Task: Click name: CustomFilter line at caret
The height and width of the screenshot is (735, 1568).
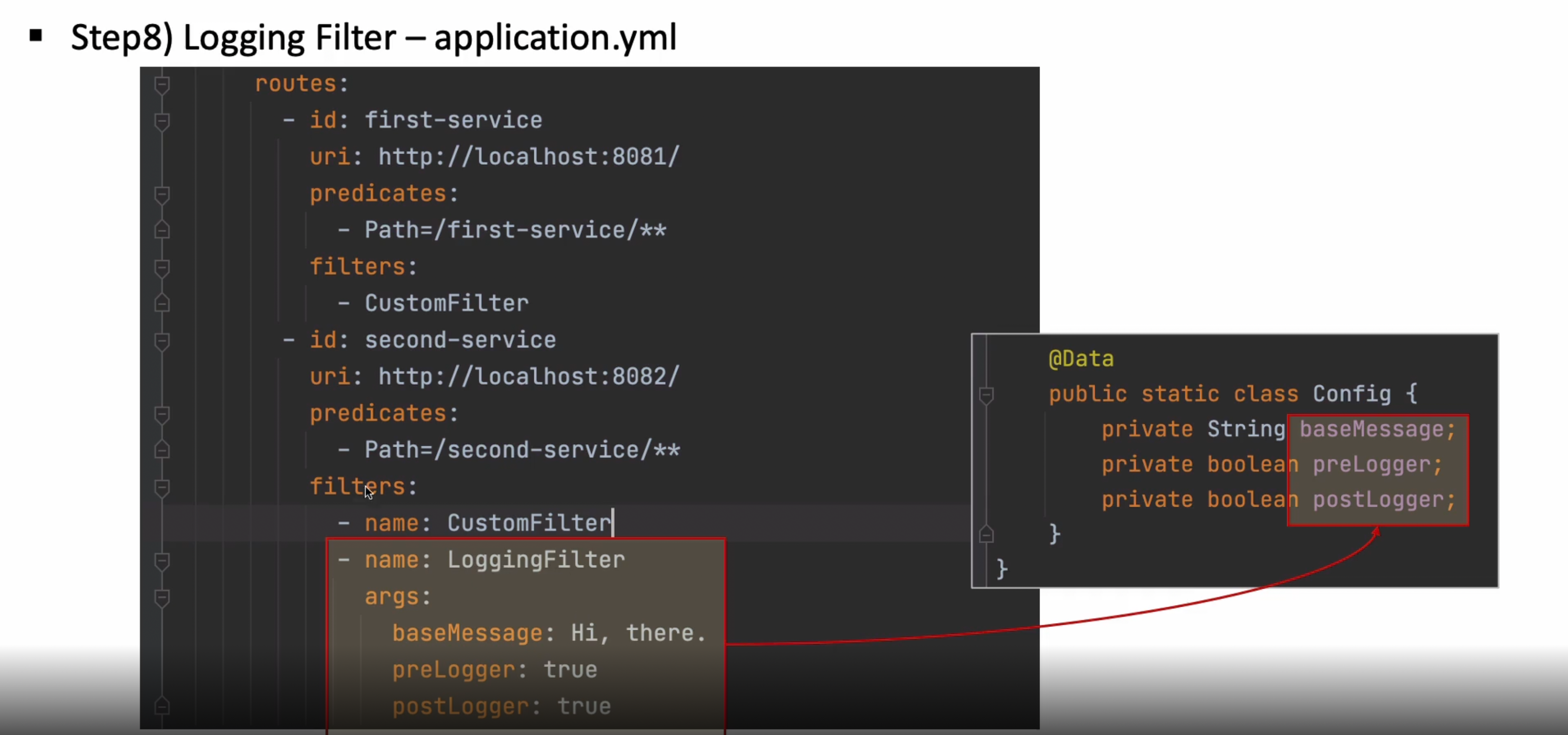Action: click(x=475, y=523)
